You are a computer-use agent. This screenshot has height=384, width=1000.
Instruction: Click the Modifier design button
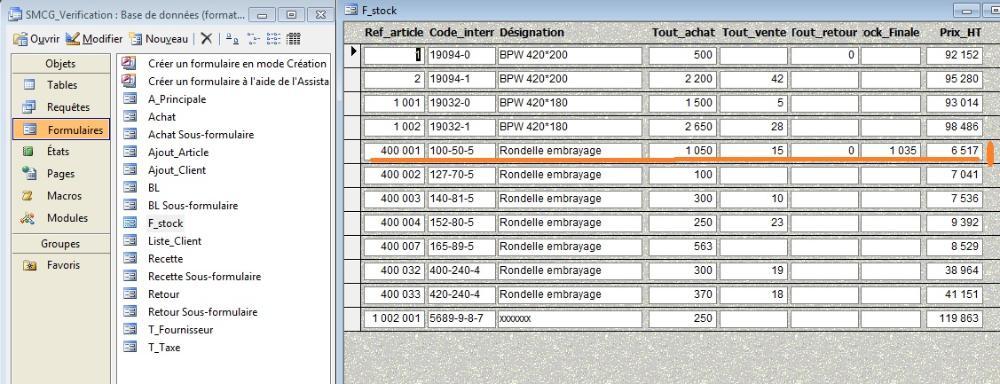pos(94,39)
